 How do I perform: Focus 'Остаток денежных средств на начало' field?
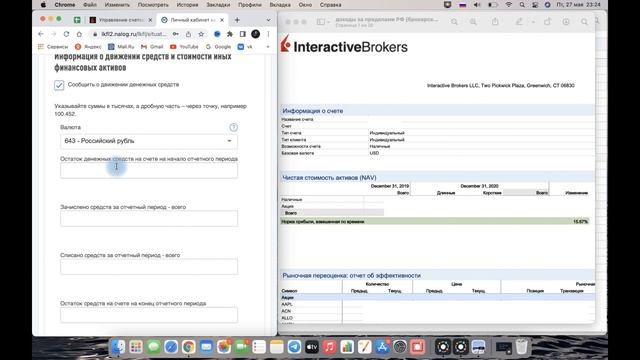(x=149, y=171)
